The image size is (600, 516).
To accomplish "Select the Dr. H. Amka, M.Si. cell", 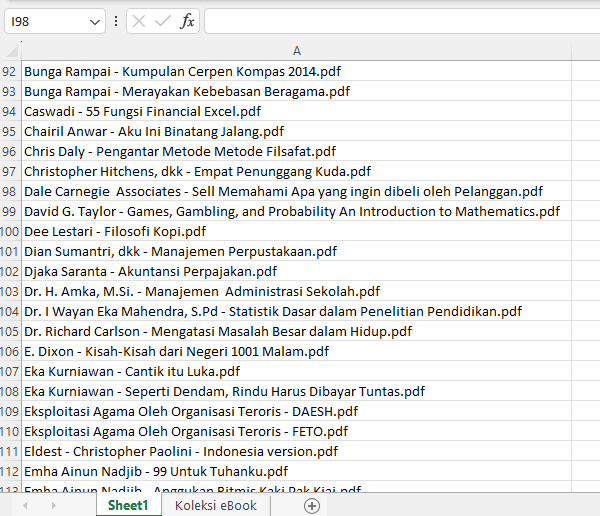I will click(297, 291).
